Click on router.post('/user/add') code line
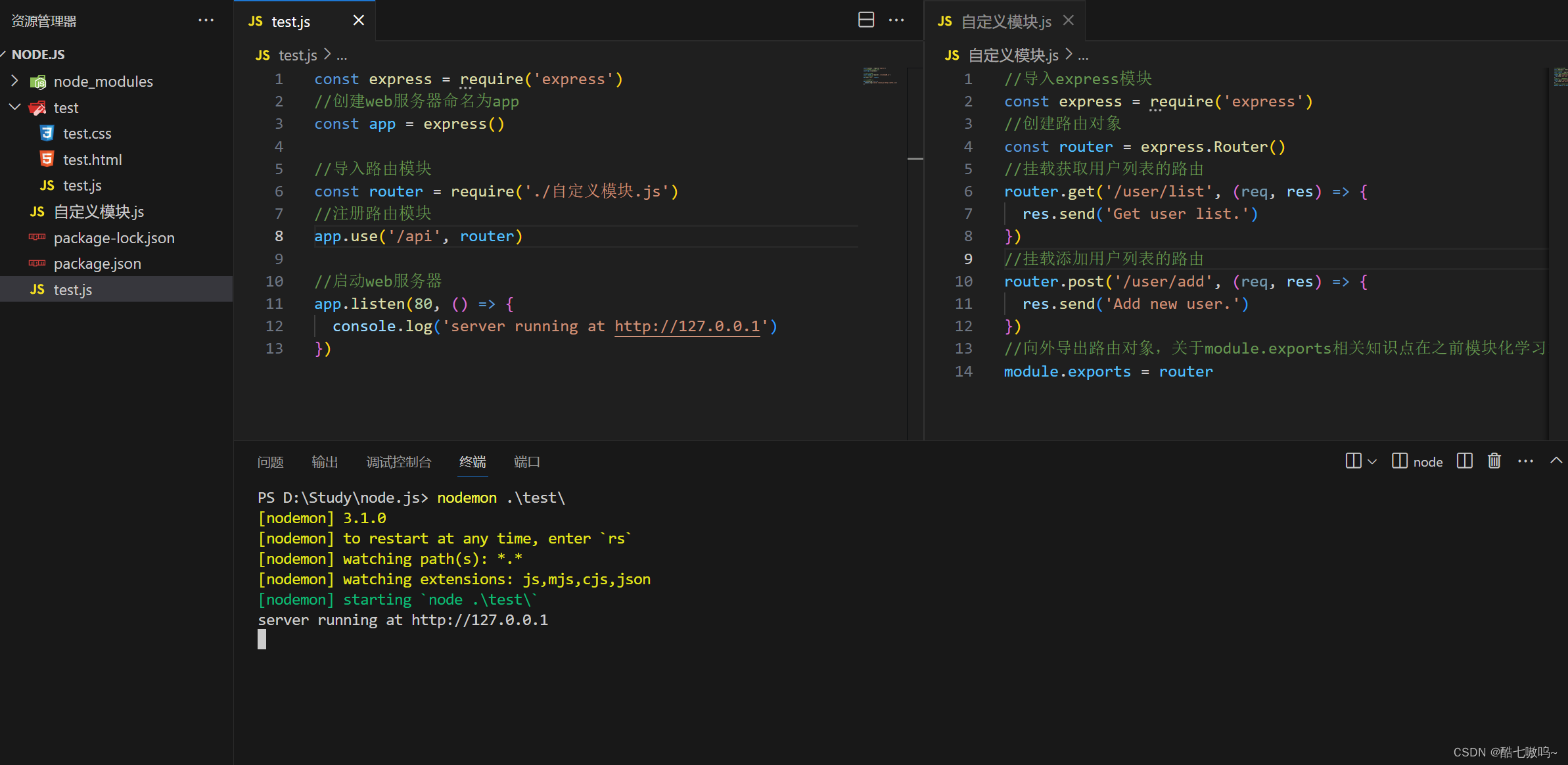 (x=1186, y=282)
